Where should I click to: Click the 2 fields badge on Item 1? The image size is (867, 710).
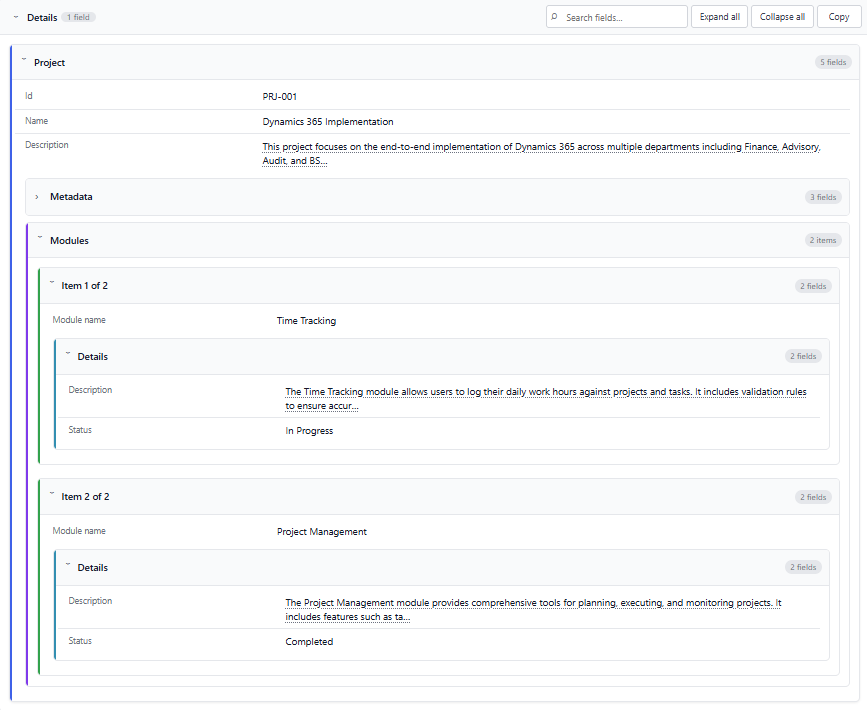coord(813,286)
